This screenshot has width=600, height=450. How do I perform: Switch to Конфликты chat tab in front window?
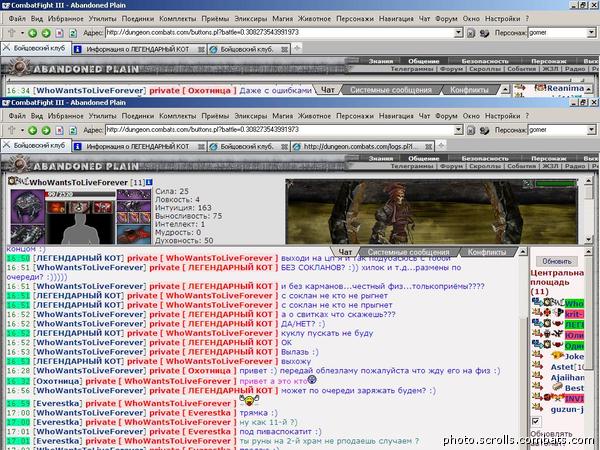point(487,252)
